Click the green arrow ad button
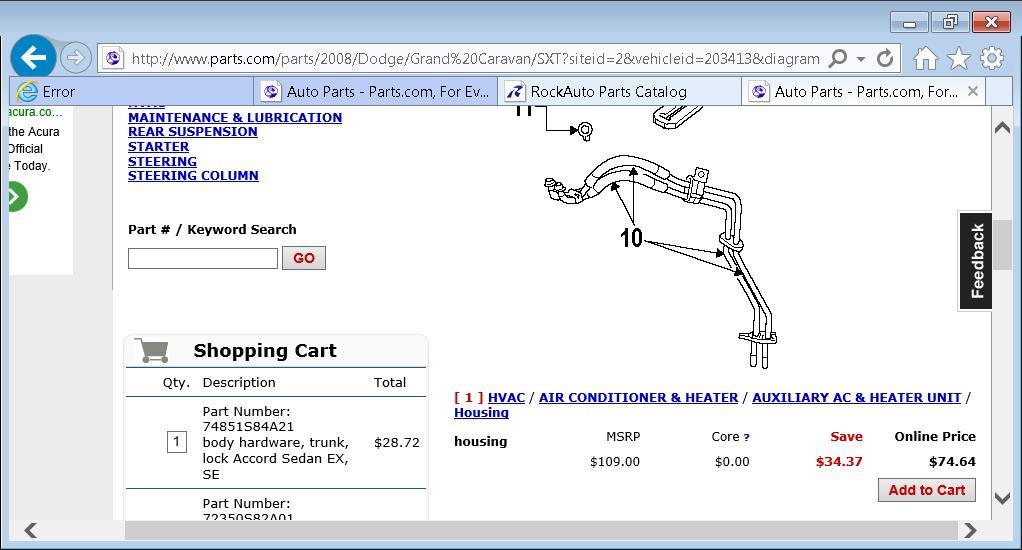 coord(16,197)
